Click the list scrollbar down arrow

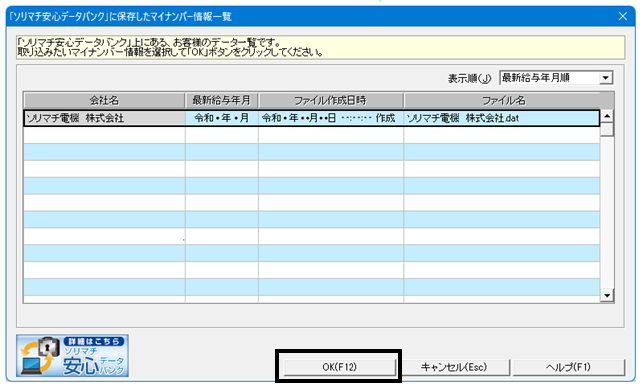[607, 295]
